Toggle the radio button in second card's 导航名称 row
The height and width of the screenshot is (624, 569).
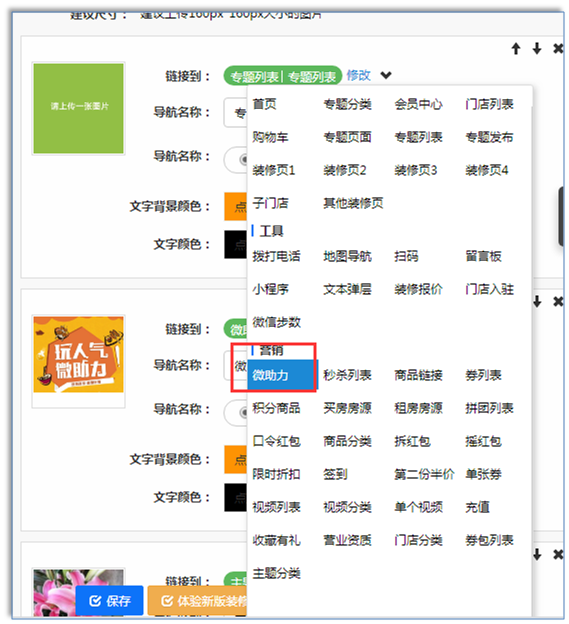click(243, 413)
